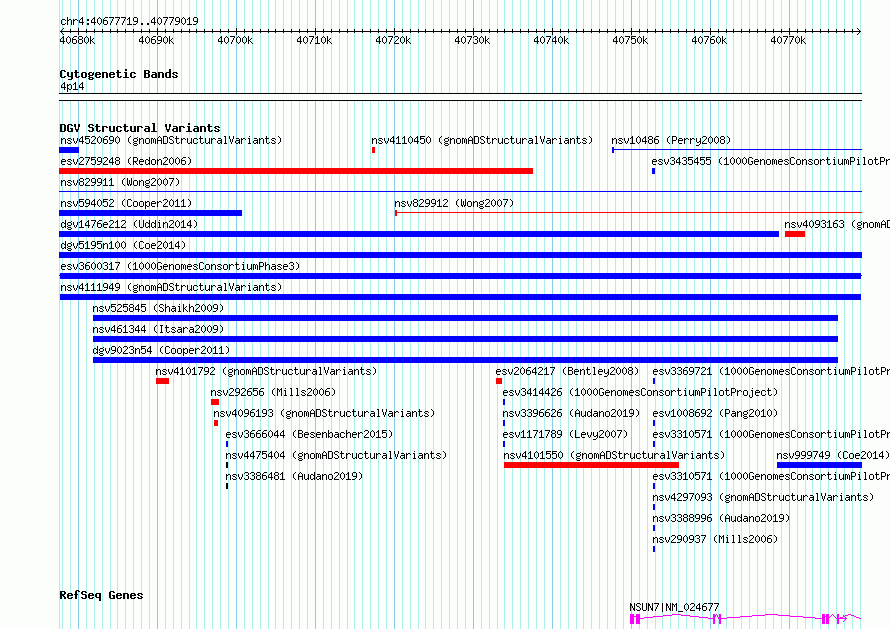Click the red bar under nsv4101792
This screenshot has width=890, height=629.
[162, 381]
